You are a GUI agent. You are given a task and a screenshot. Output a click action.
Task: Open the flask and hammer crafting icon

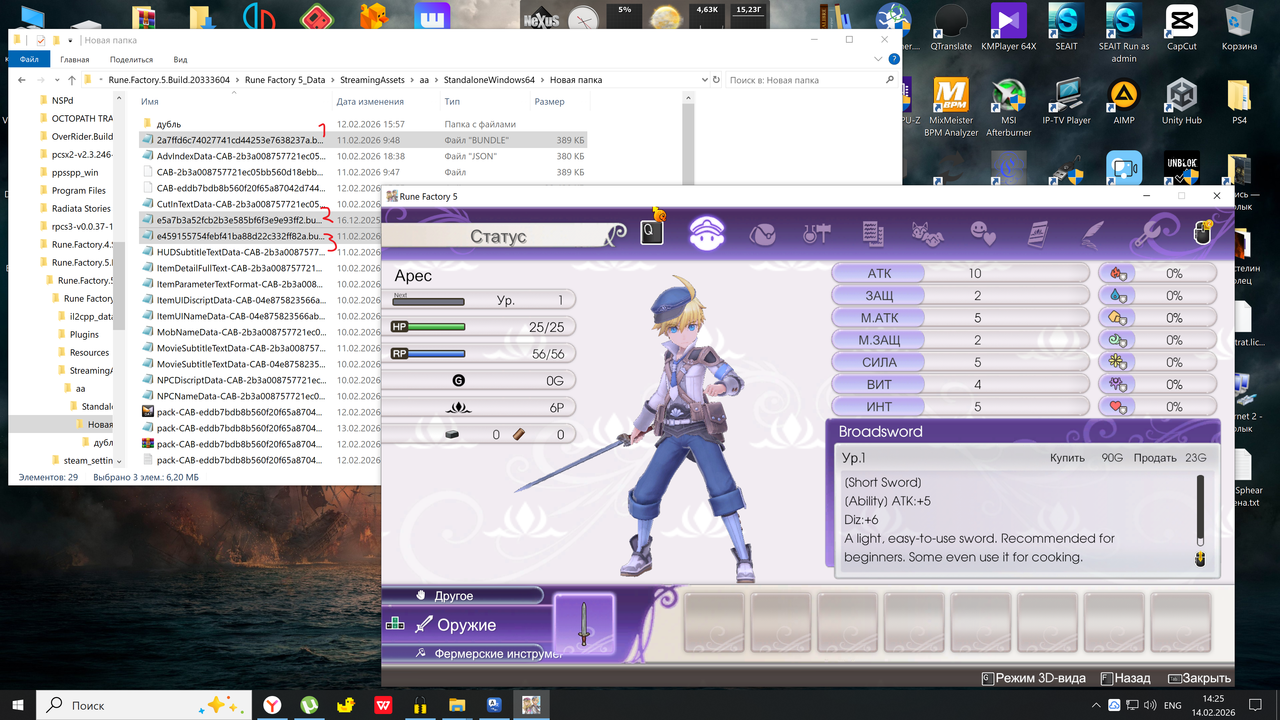tap(817, 234)
